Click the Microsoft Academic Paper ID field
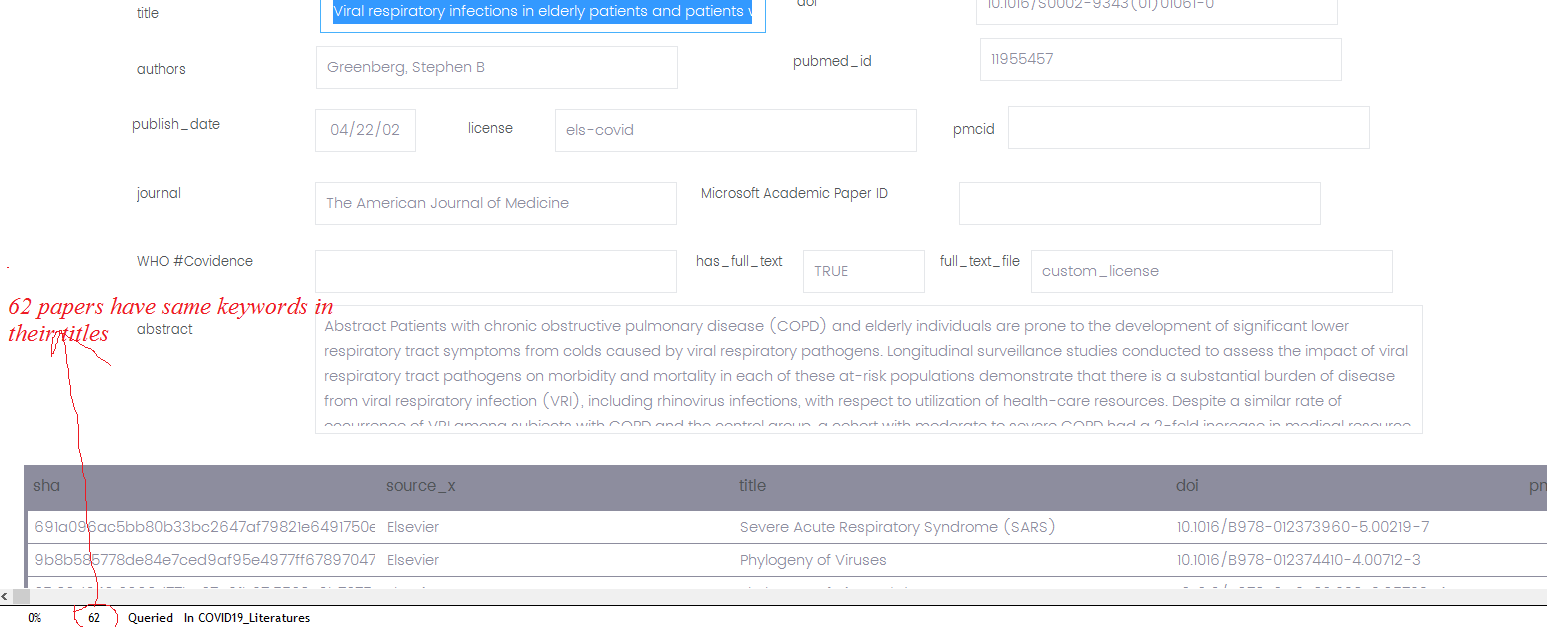 pyautogui.click(x=1139, y=203)
